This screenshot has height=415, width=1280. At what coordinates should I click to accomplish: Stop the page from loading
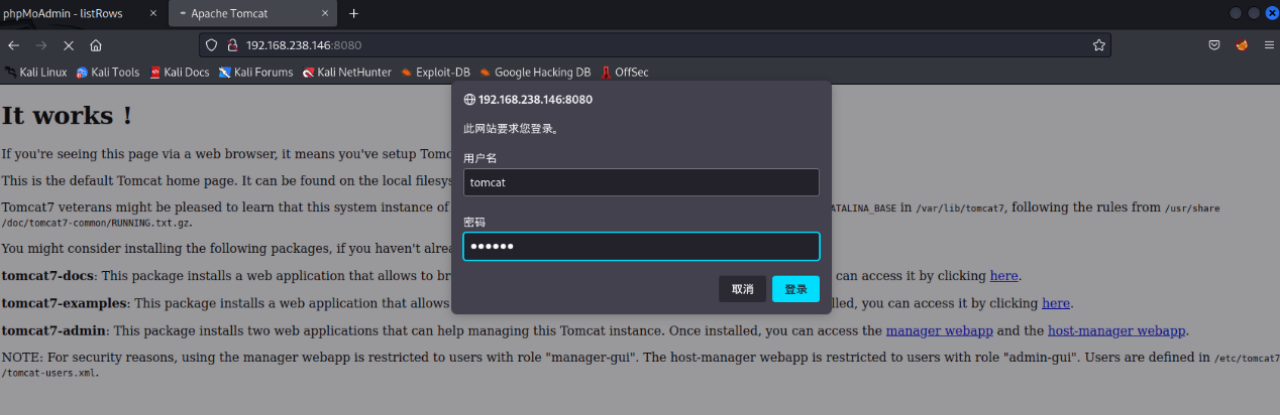point(68,45)
